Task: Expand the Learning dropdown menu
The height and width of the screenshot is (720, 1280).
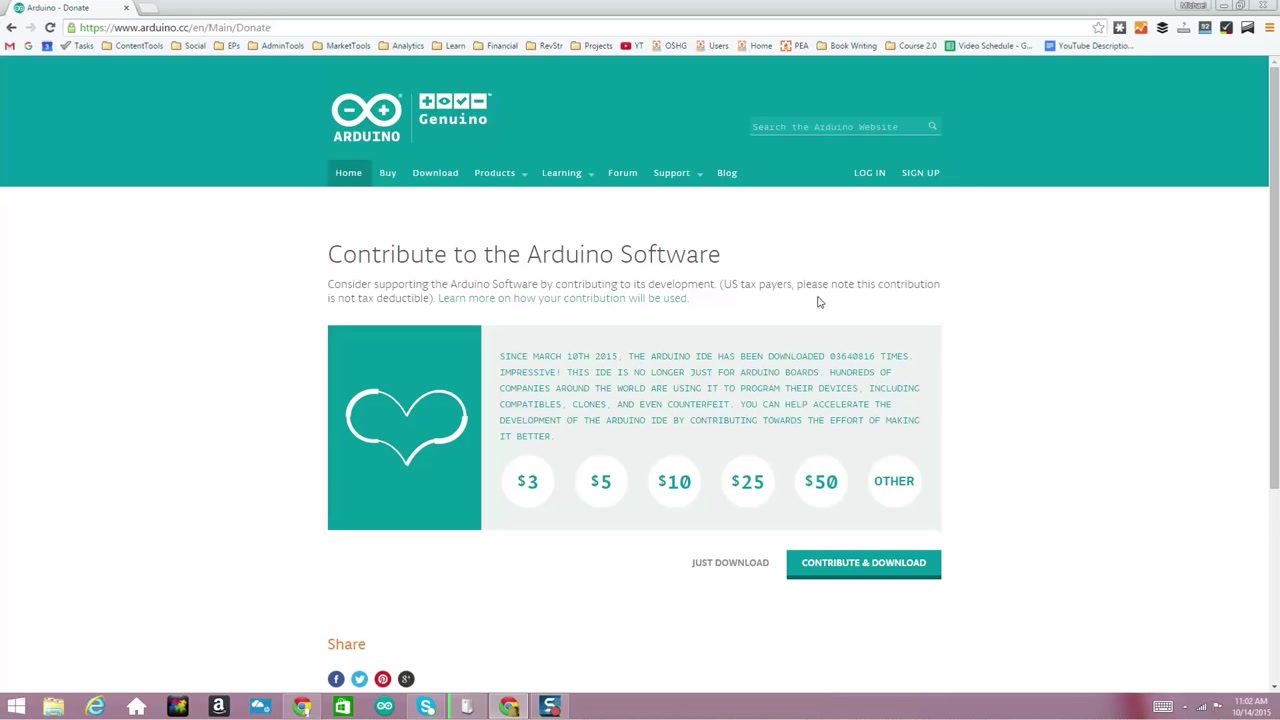Action: (x=568, y=173)
